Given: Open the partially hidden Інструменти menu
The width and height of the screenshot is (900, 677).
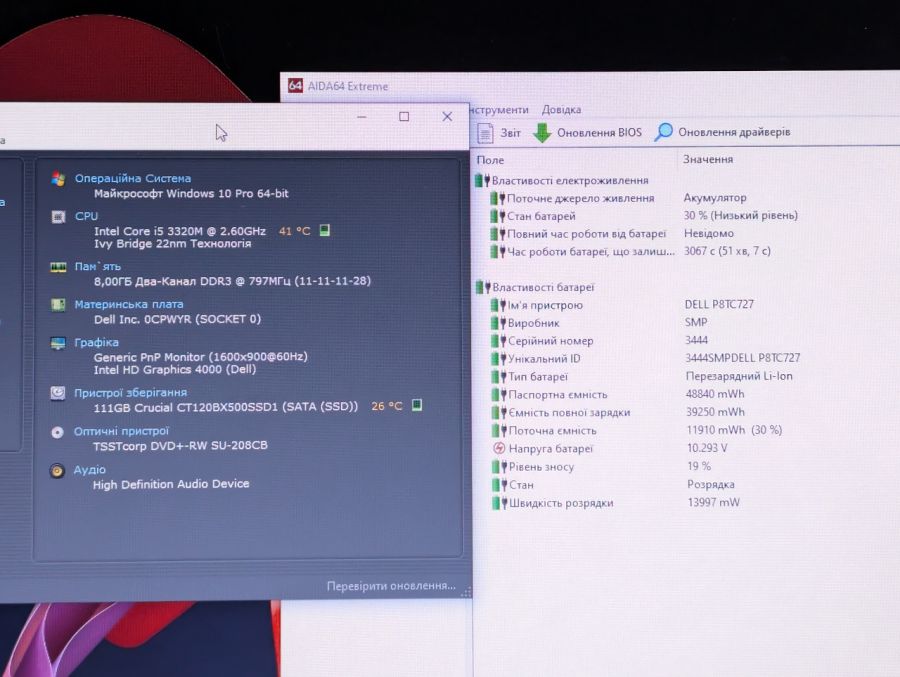Looking at the screenshot, I should pyautogui.click(x=499, y=109).
